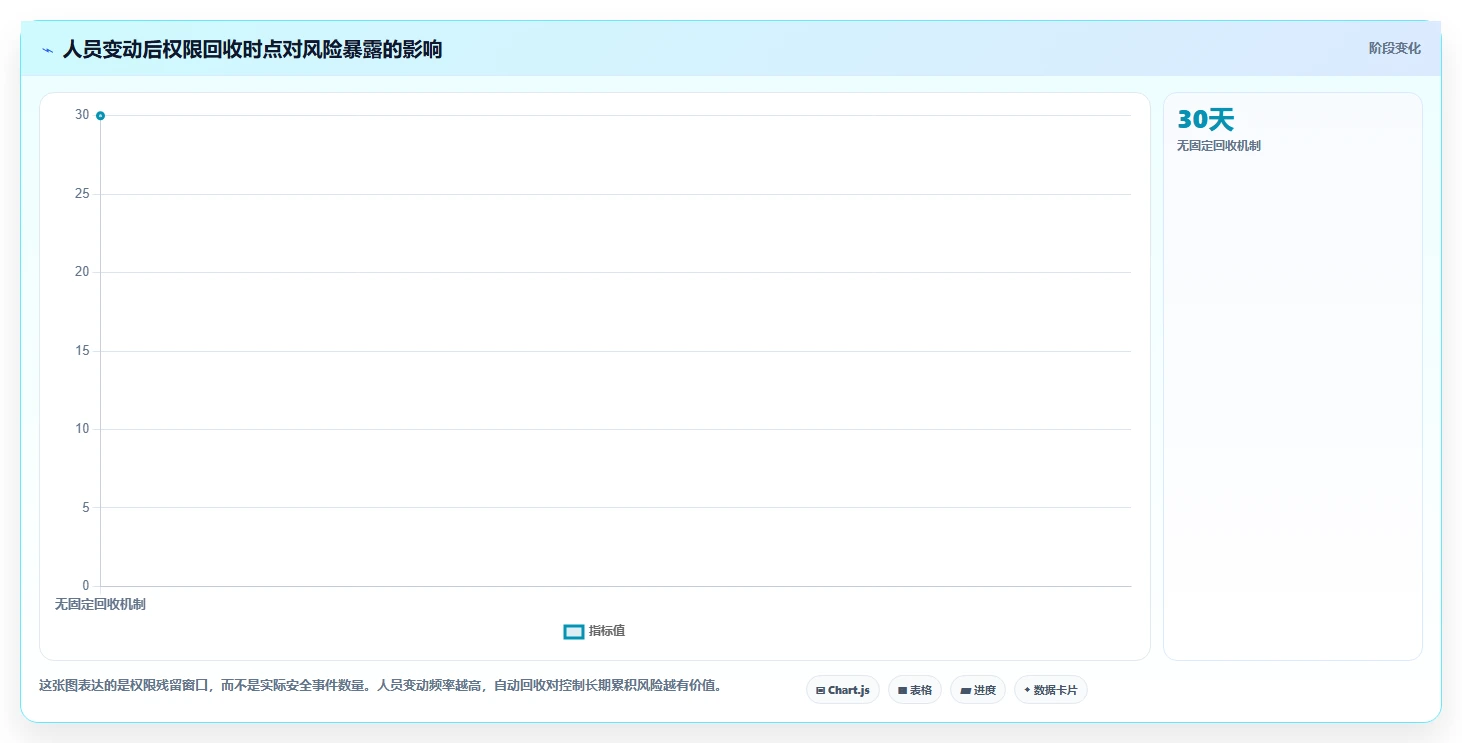The width and height of the screenshot is (1462, 743).
Task: Click the Chart.js tag icon
Action: [x=821, y=691]
